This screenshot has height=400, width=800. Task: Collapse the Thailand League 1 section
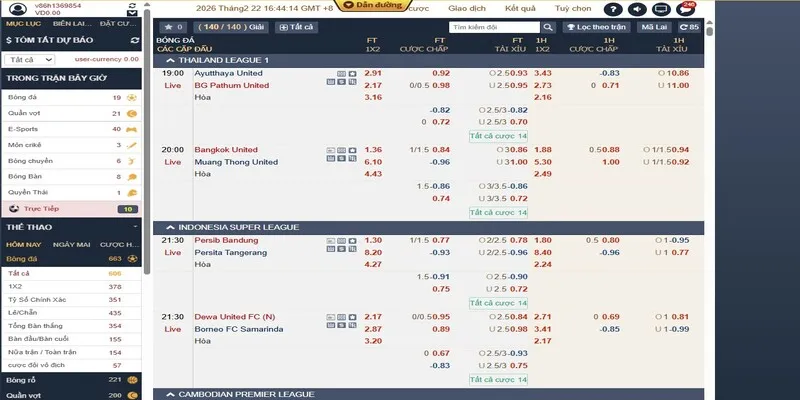point(170,60)
